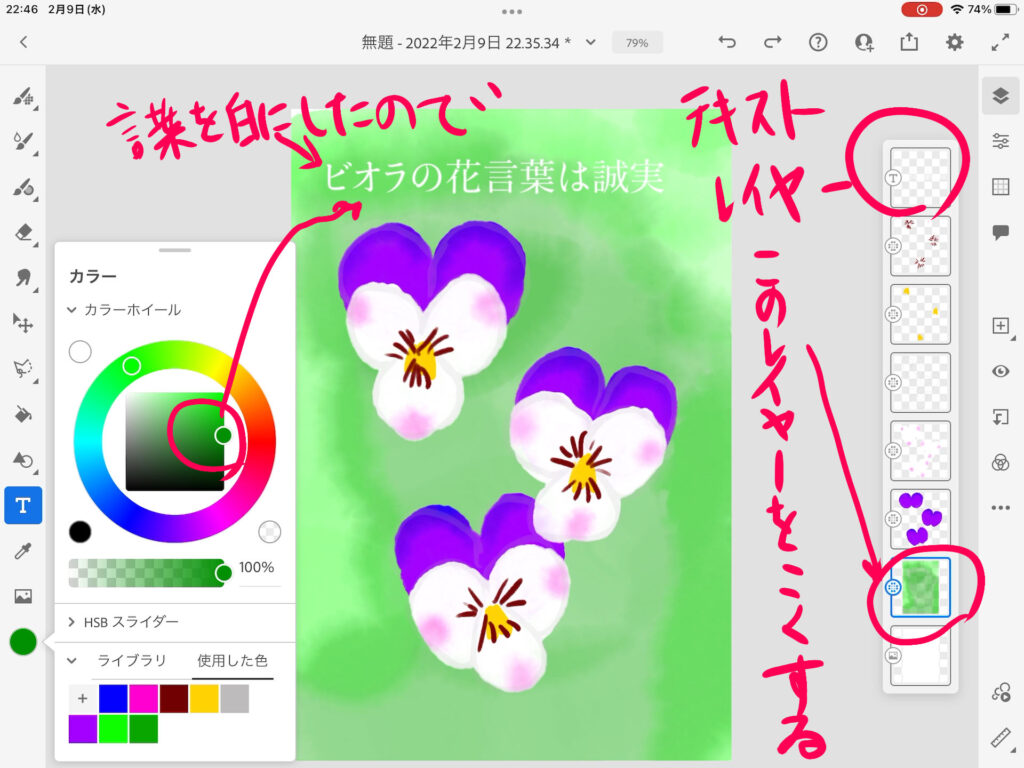Toggle layer visibility eye icon
Image resolution: width=1024 pixels, height=768 pixels.
[1000, 371]
